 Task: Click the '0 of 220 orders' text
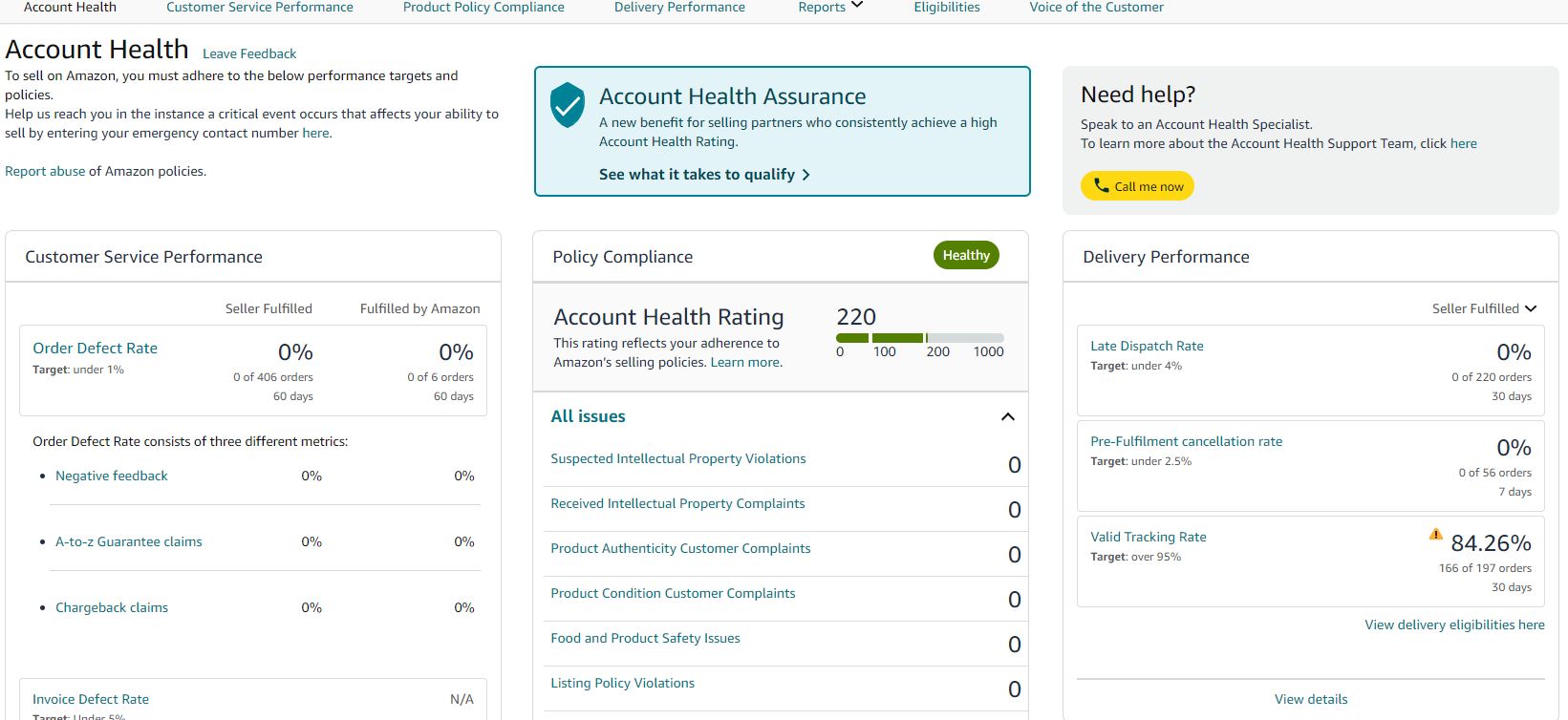[x=1492, y=377]
